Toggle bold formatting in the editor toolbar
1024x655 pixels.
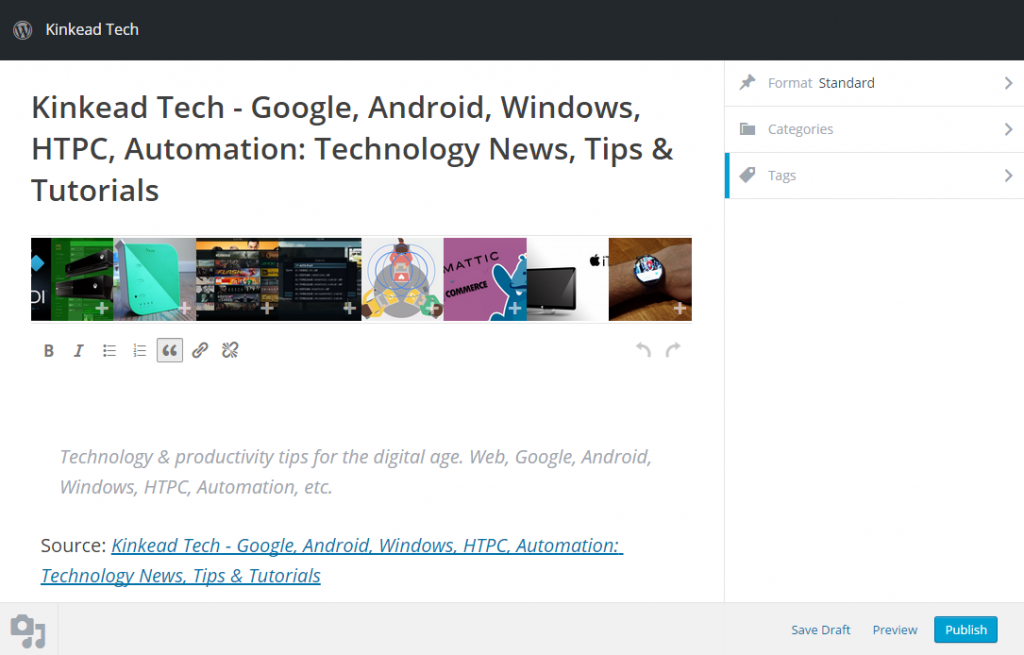[x=48, y=350]
